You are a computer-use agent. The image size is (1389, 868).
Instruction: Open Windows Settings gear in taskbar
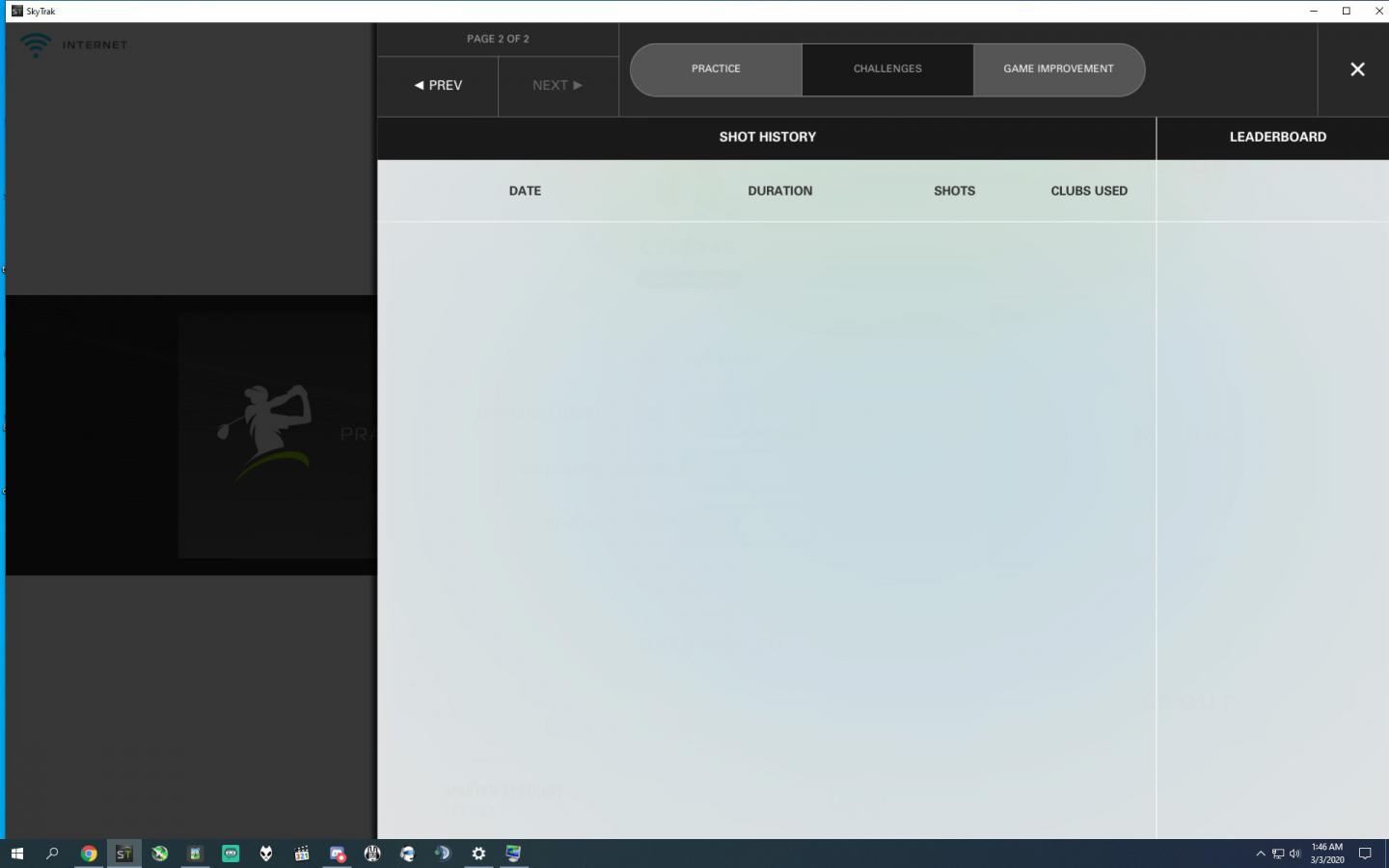point(478,854)
